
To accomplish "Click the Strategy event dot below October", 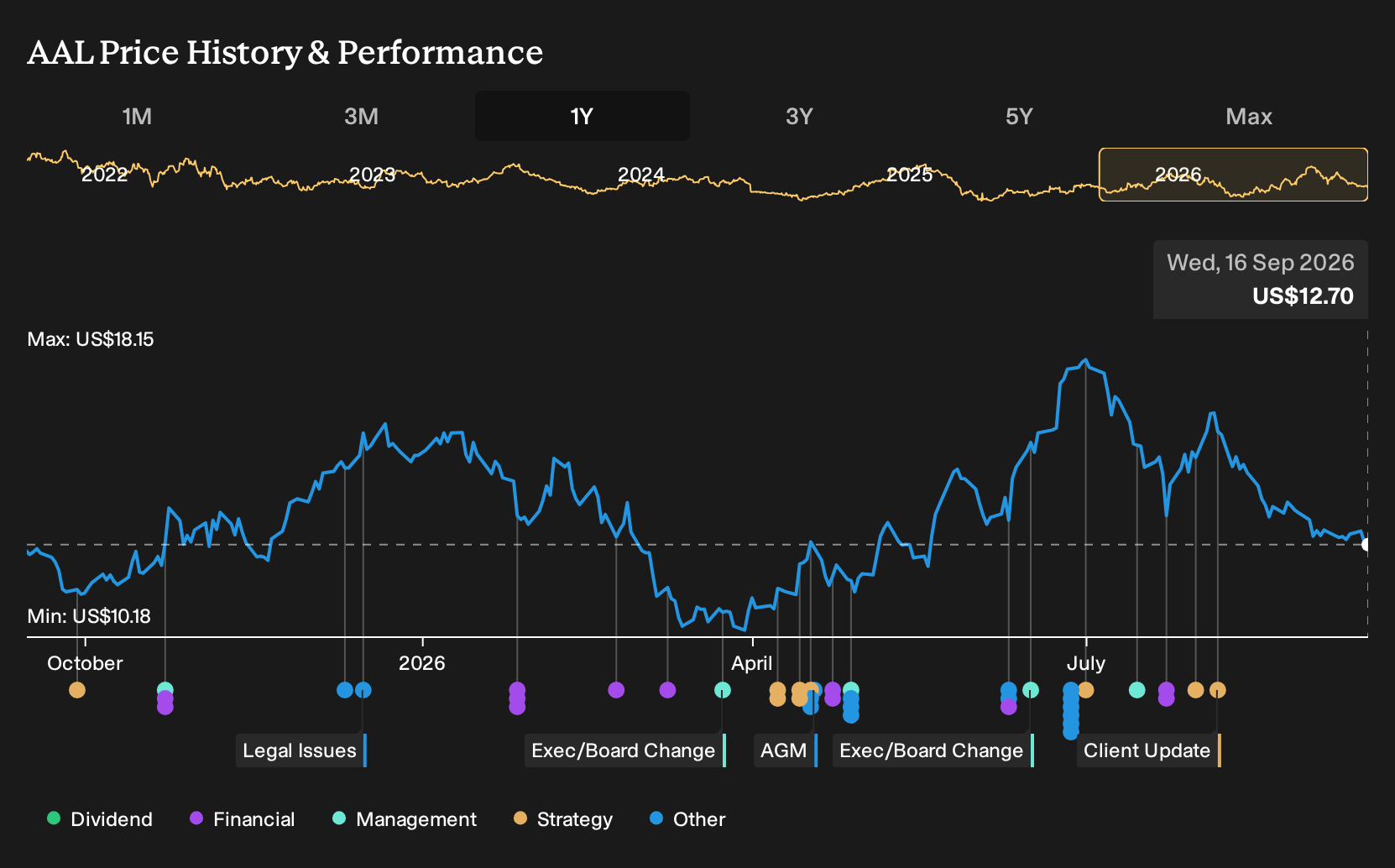I will (77, 690).
